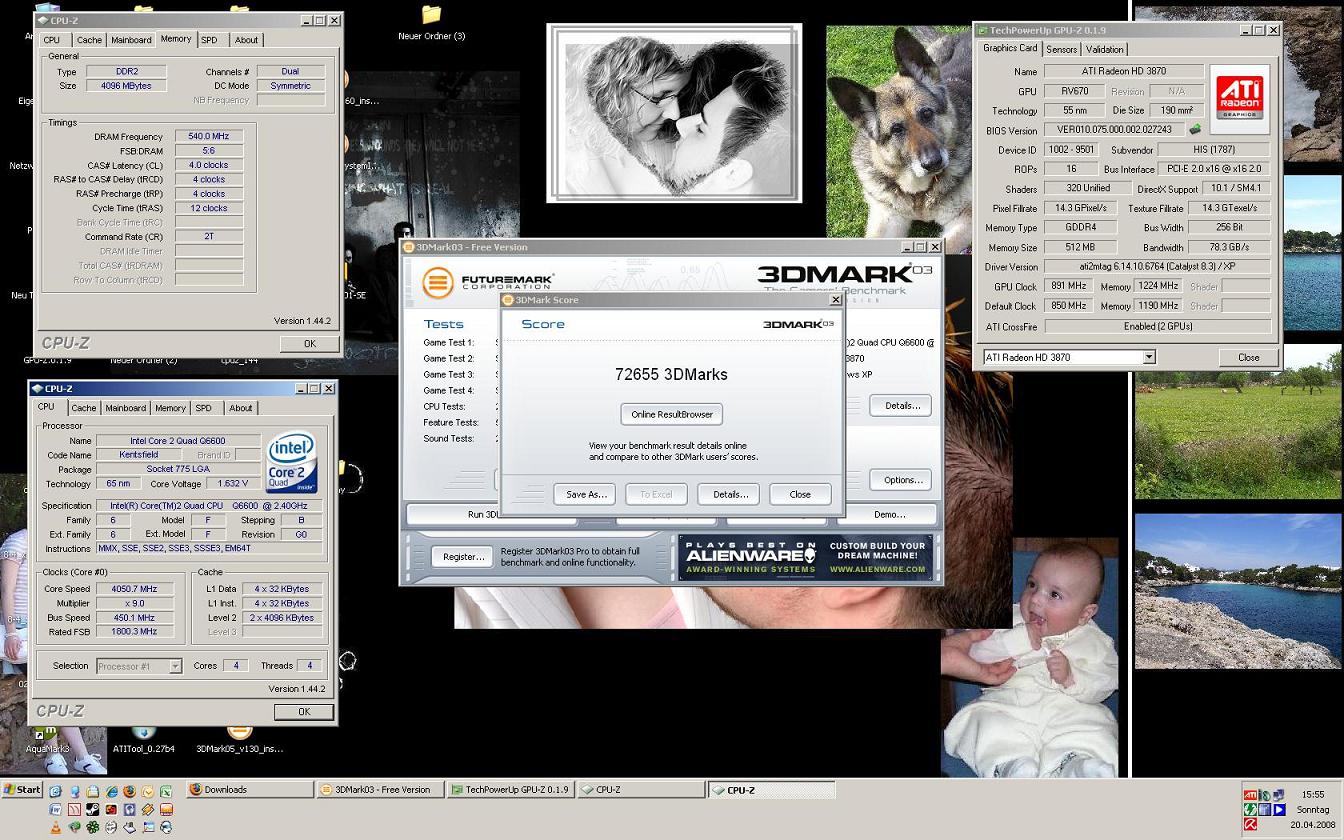
Task: Click ATI Radeon HD 3870 name field
Action: [x=1124, y=71]
